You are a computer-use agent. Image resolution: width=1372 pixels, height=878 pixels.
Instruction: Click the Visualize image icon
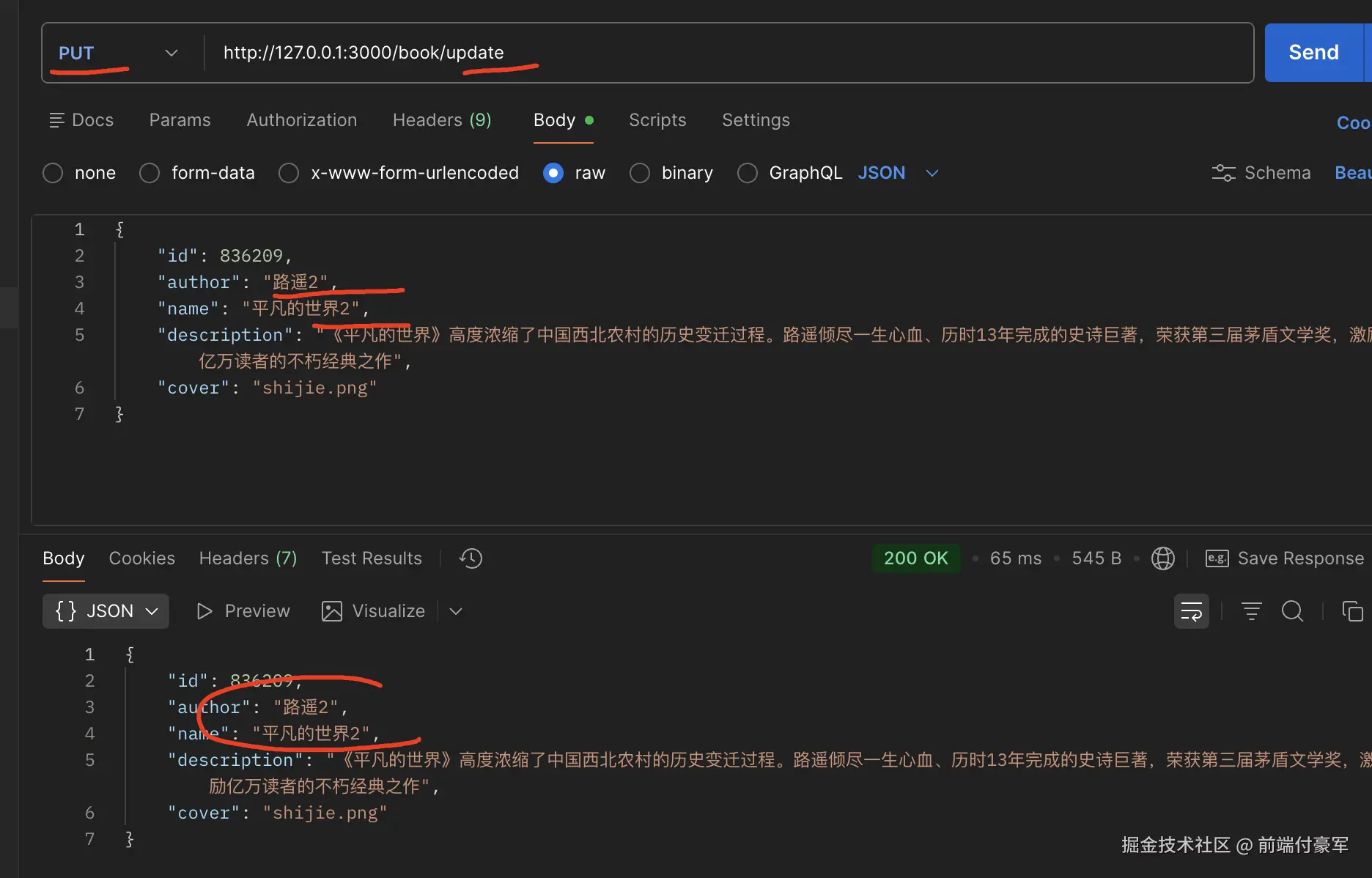332,611
